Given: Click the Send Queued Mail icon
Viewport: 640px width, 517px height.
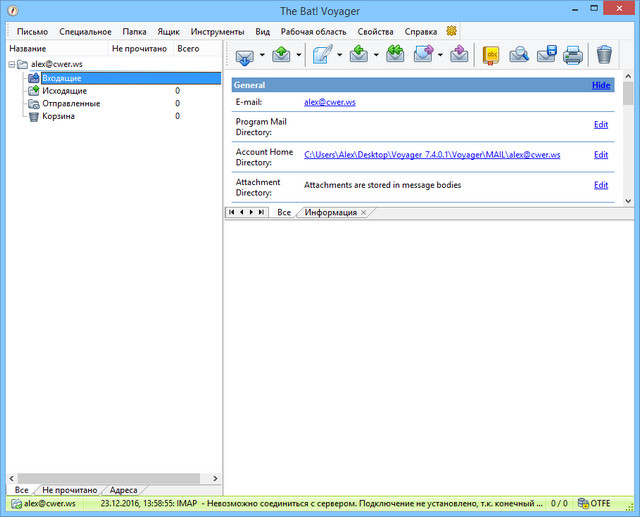Looking at the screenshot, I should 281,55.
